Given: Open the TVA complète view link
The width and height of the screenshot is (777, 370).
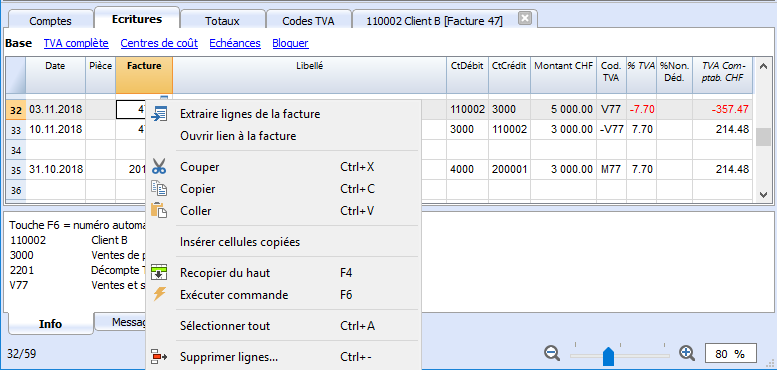Looking at the screenshot, I should (76, 43).
